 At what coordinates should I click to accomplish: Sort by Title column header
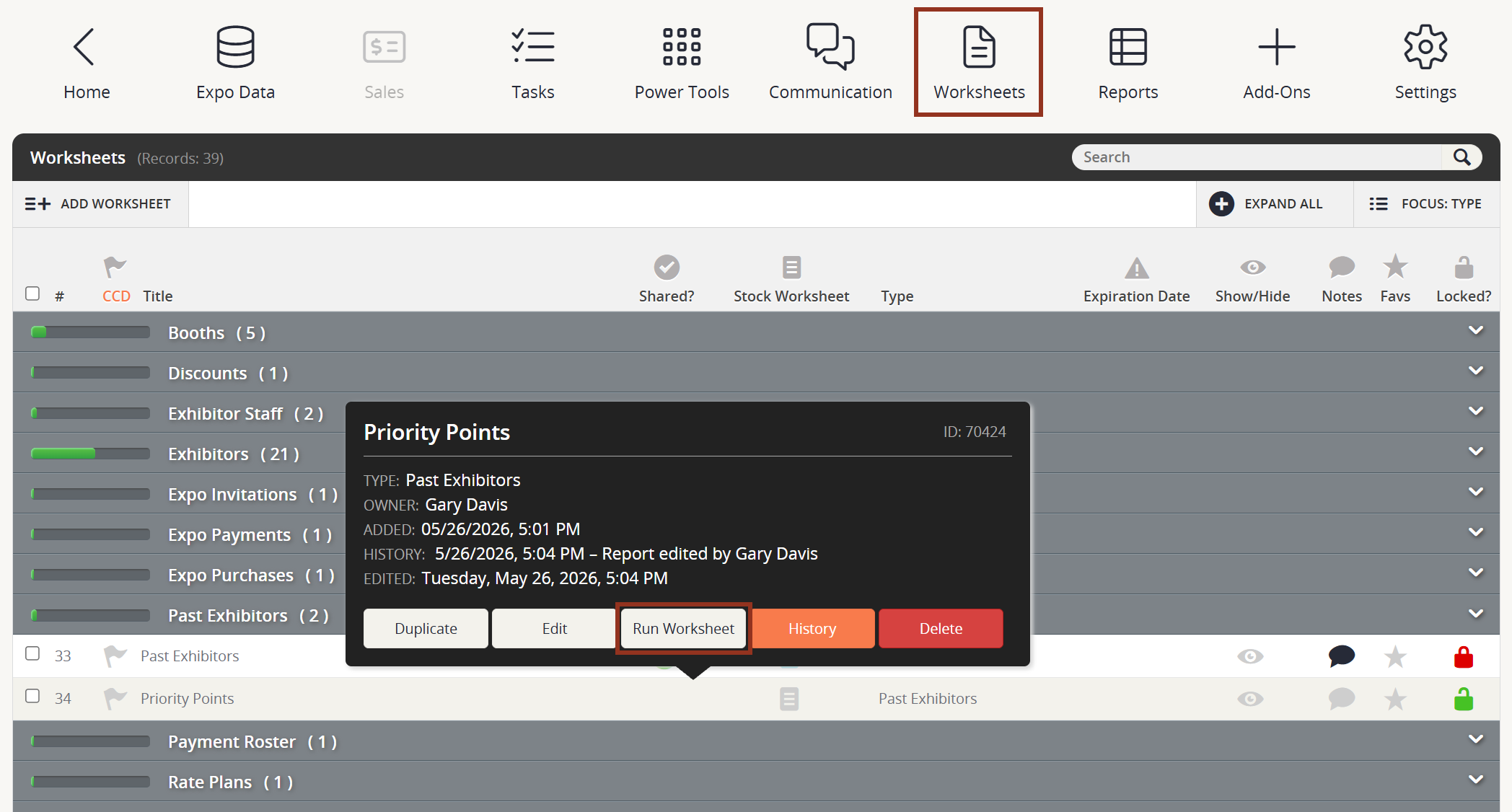click(157, 296)
